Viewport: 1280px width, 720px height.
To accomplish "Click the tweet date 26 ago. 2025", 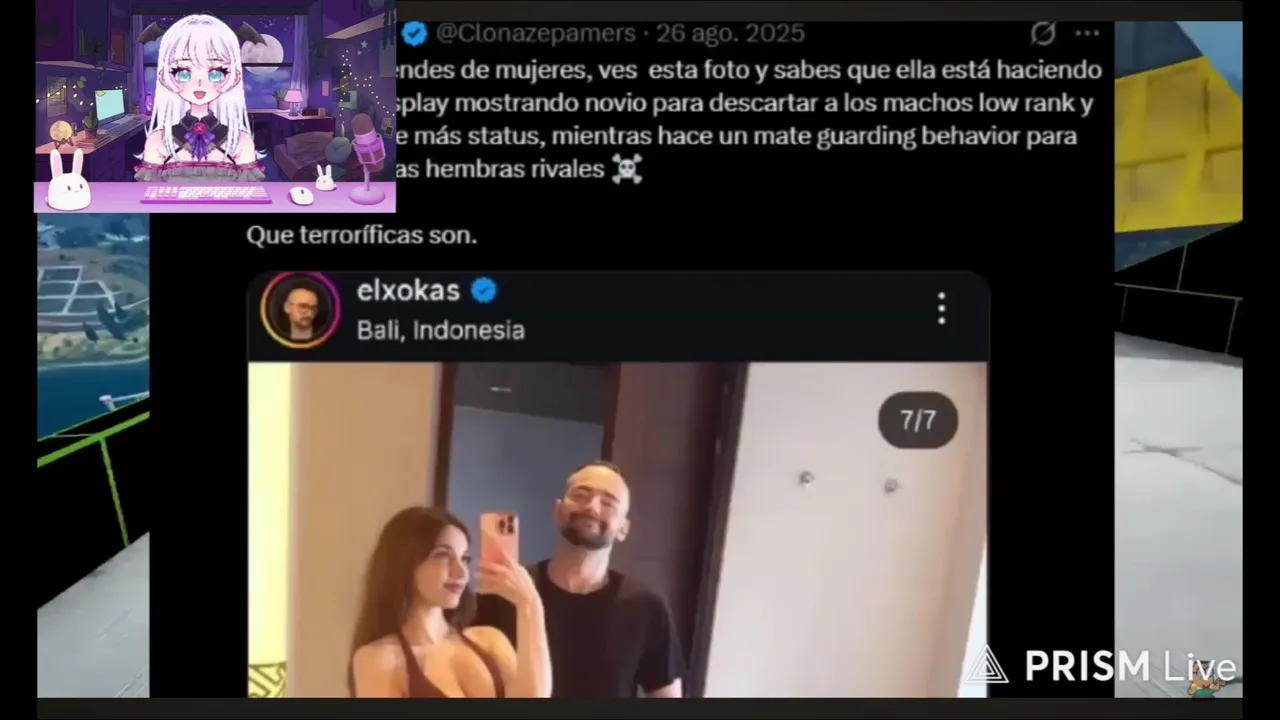I will pos(730,33).
